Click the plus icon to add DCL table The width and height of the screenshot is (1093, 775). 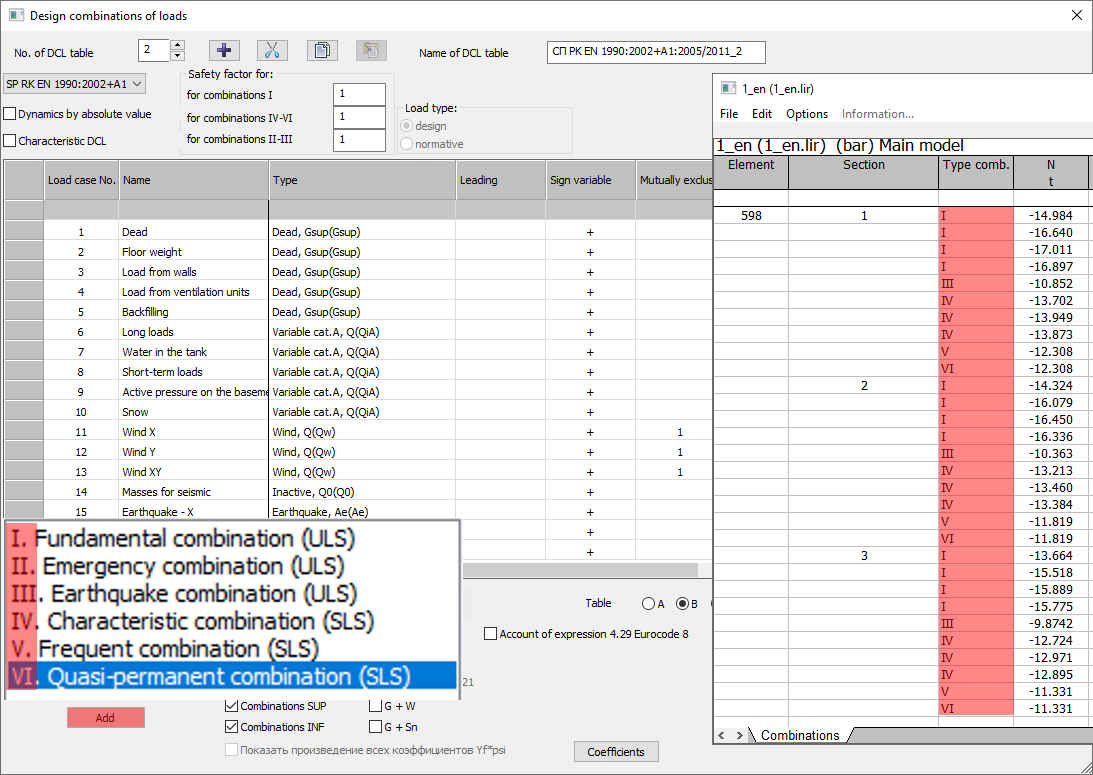point(224,51)
